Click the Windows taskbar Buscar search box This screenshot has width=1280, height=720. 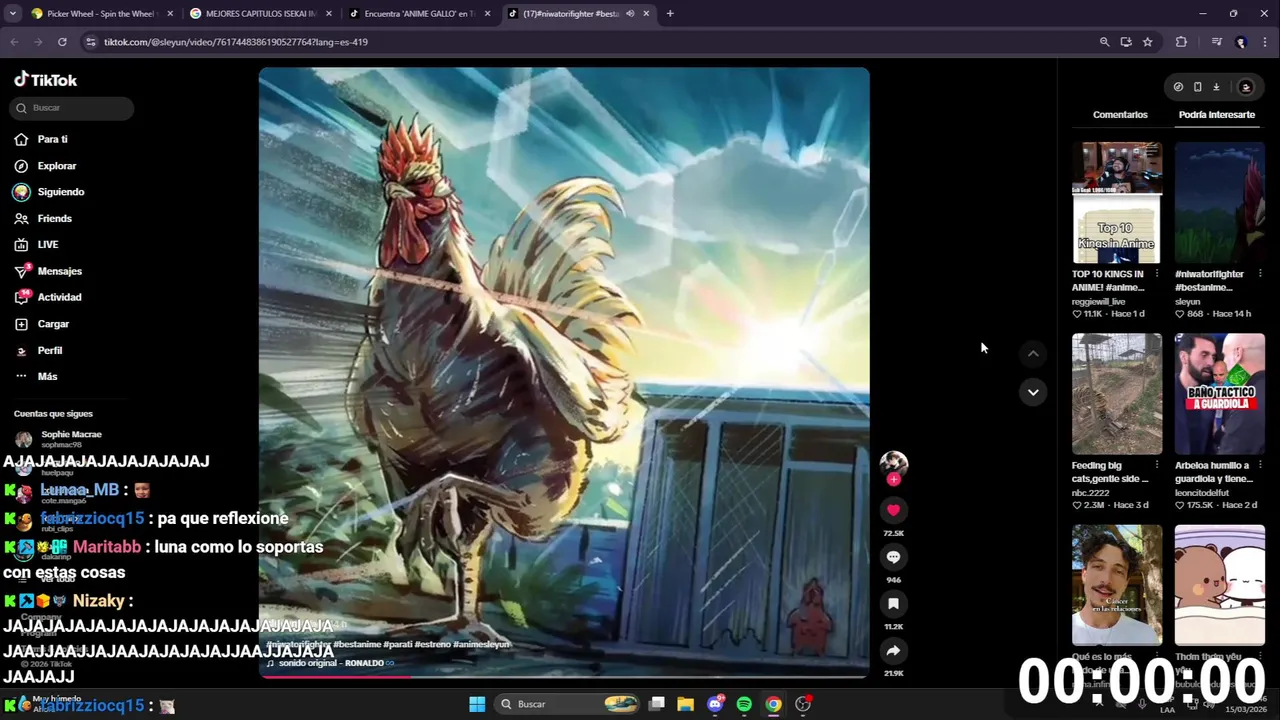click(x=568, y=704)
